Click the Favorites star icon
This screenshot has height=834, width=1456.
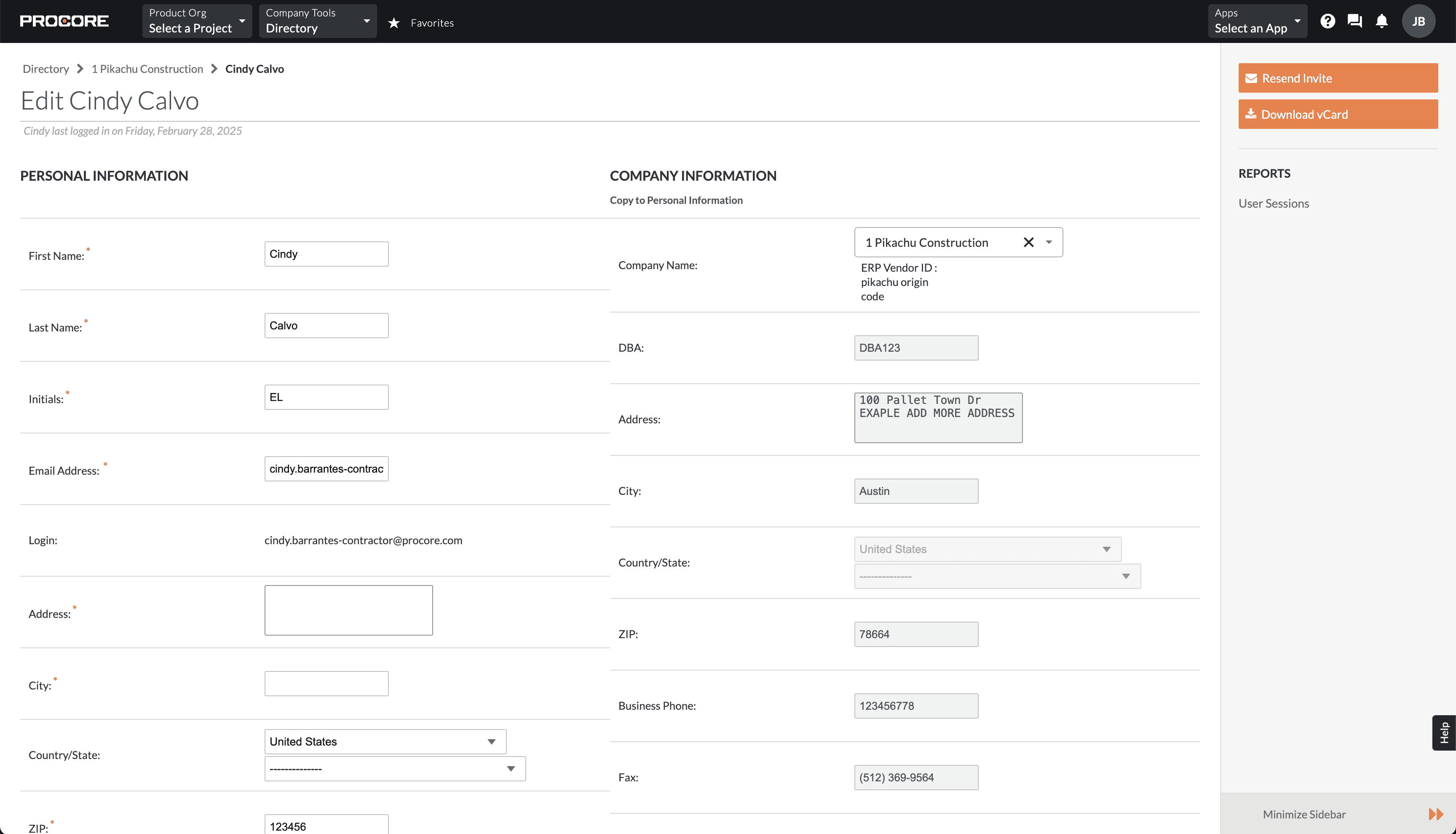pos(393,23)
